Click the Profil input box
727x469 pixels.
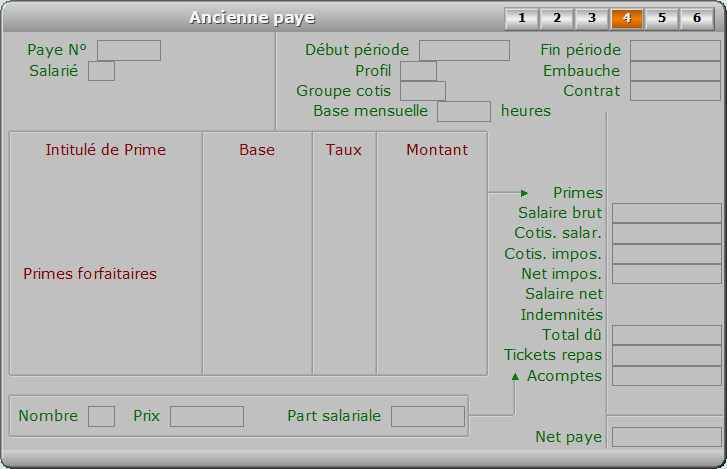418,71
